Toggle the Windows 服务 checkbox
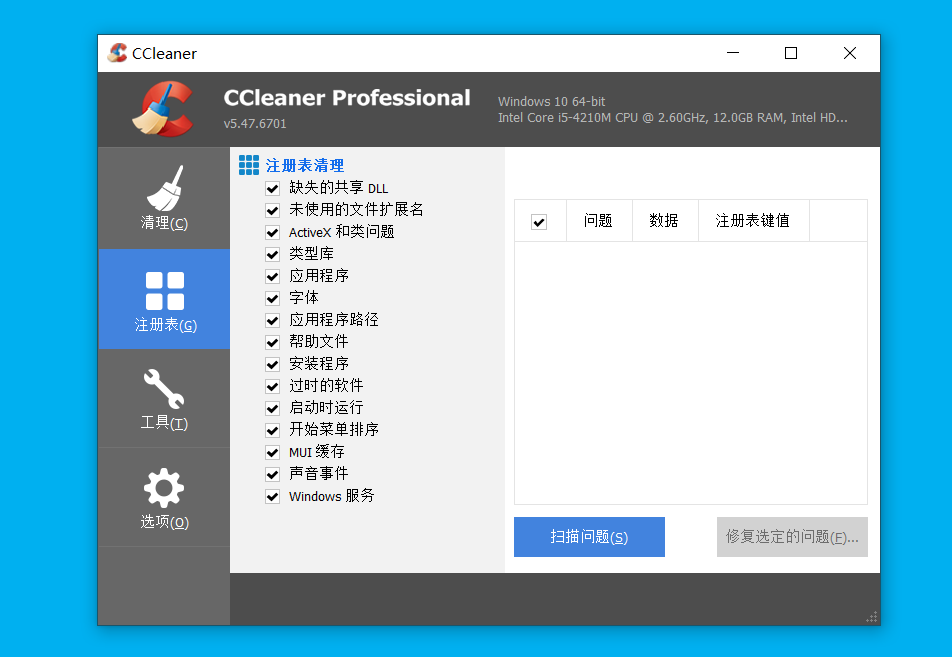The width and height of the screenshot is (952, 657). [x=273, y=497]
